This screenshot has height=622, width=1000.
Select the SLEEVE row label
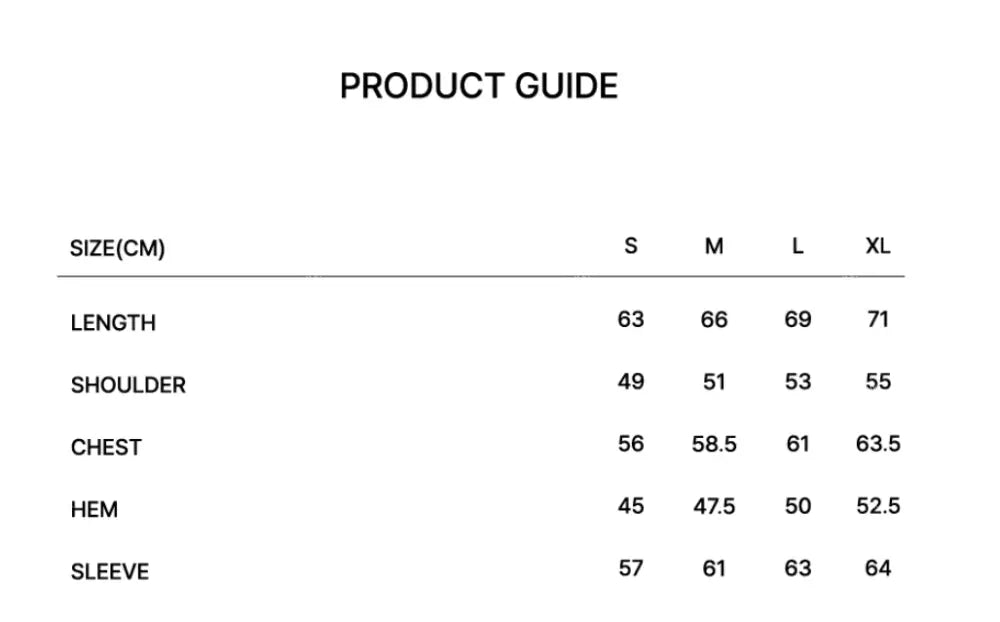[x=110, y=572]
